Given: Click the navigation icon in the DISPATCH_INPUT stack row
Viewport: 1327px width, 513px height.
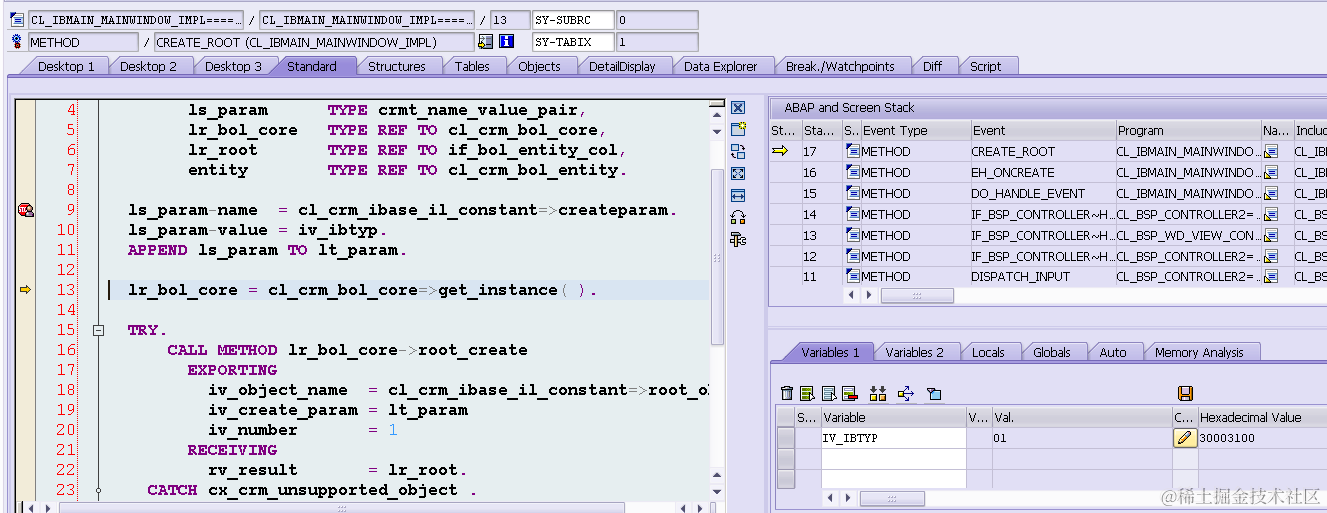Looking at the screenshot, I should [1272, 277].
